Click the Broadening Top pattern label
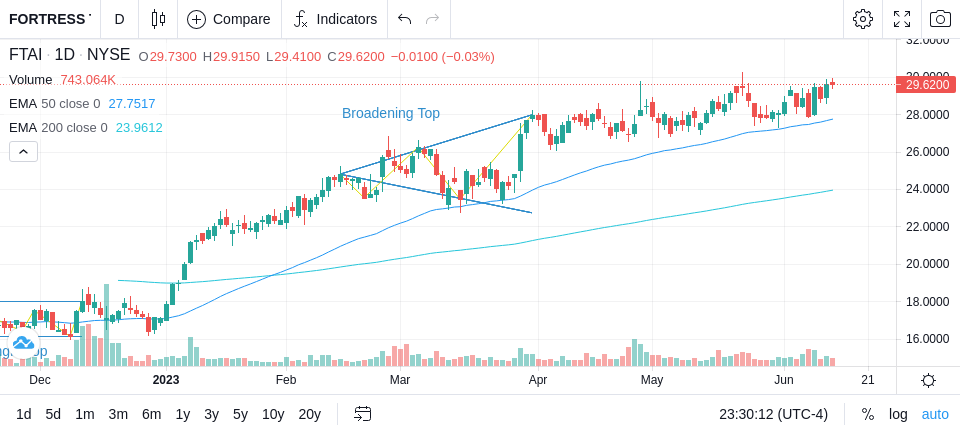 click(391, 113)
